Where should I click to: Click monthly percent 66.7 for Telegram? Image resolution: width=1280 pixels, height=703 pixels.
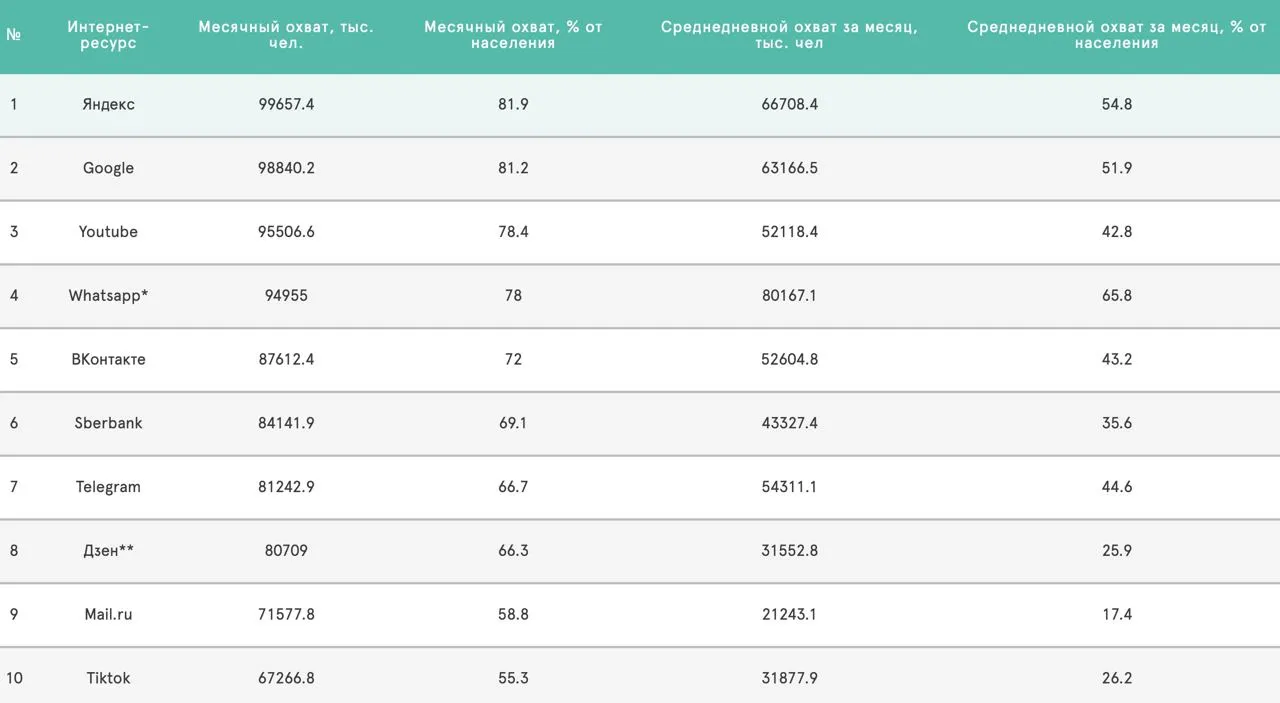[513, 487]
